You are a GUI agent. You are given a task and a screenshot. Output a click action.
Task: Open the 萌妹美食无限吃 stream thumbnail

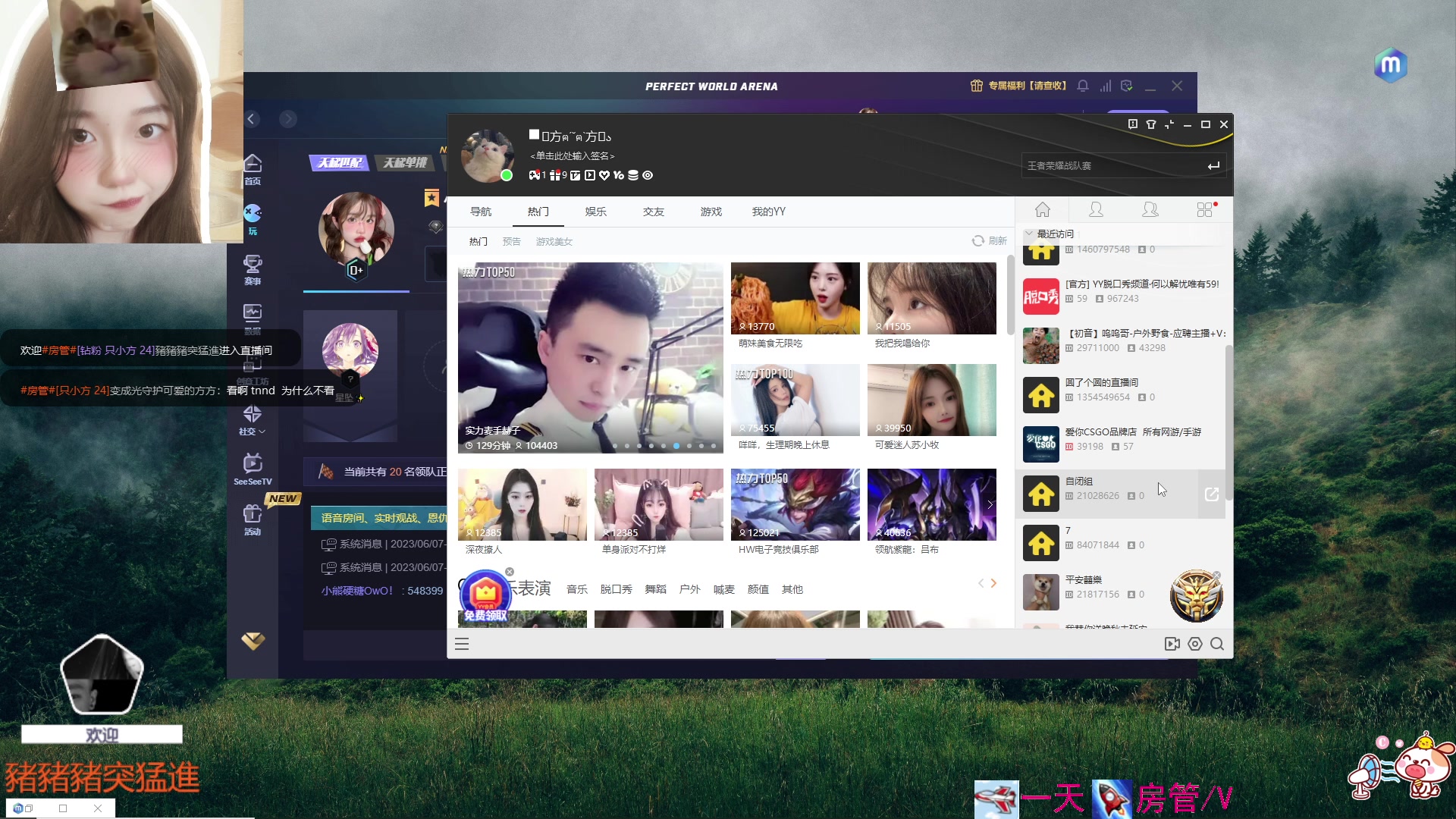tap(795, 298)
